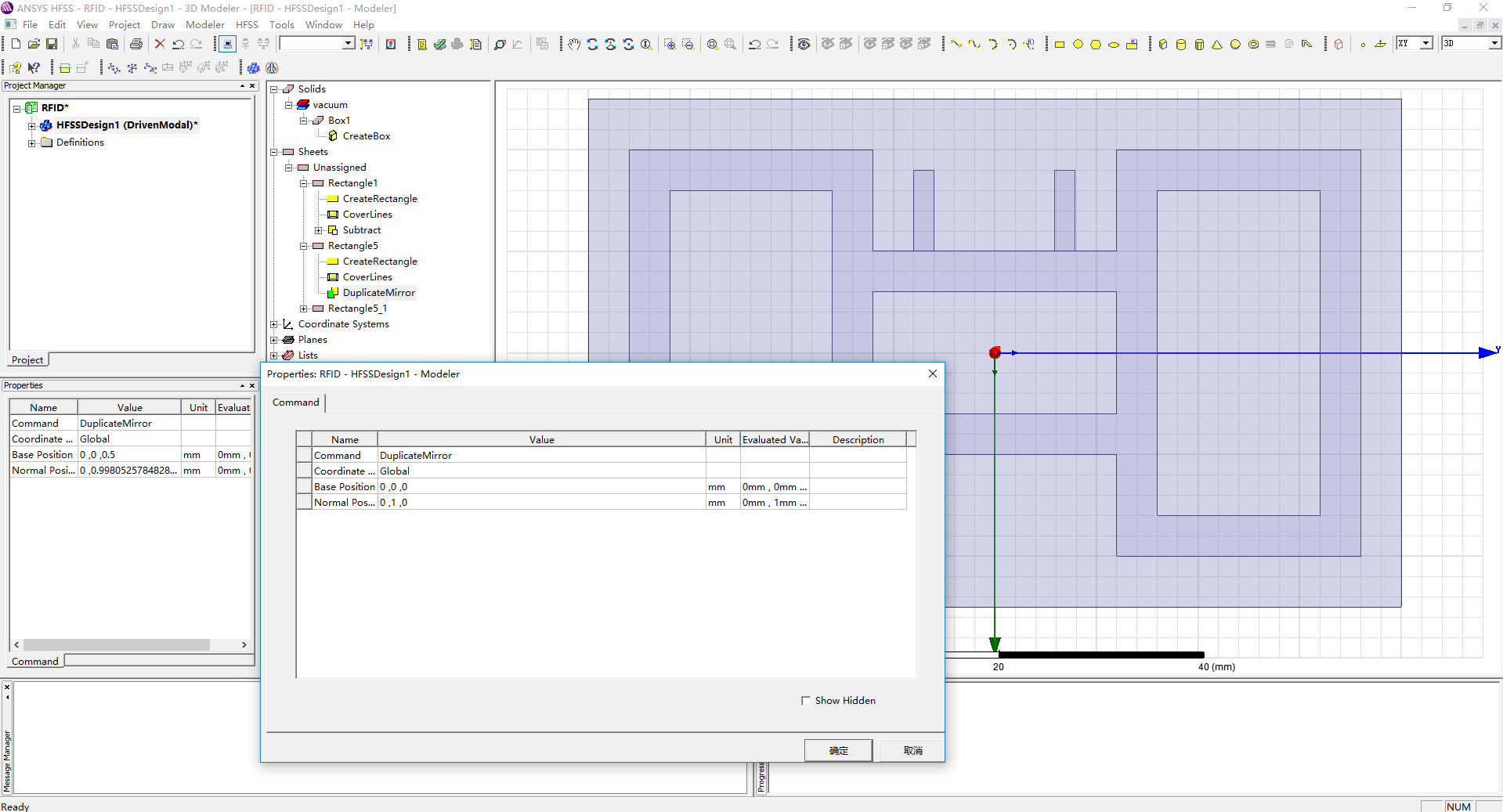Expand the Rectangle5_1 tree node
The image size is (1503, 812).
304,309
